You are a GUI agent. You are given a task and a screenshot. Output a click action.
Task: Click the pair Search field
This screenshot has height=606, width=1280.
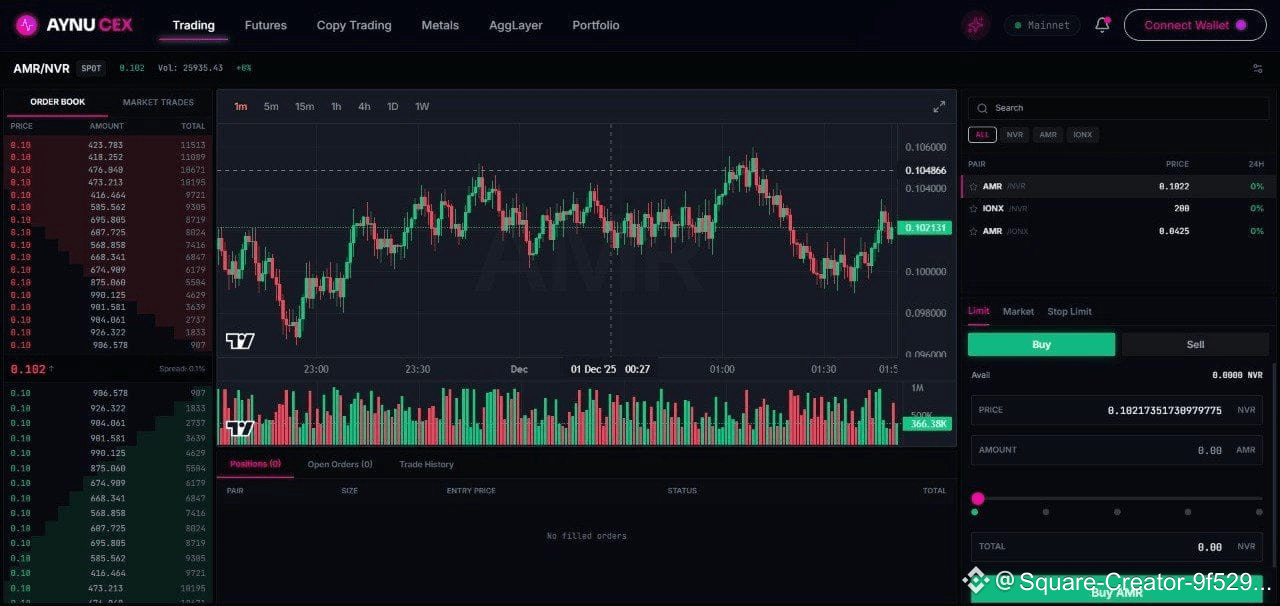[1118, 108]
